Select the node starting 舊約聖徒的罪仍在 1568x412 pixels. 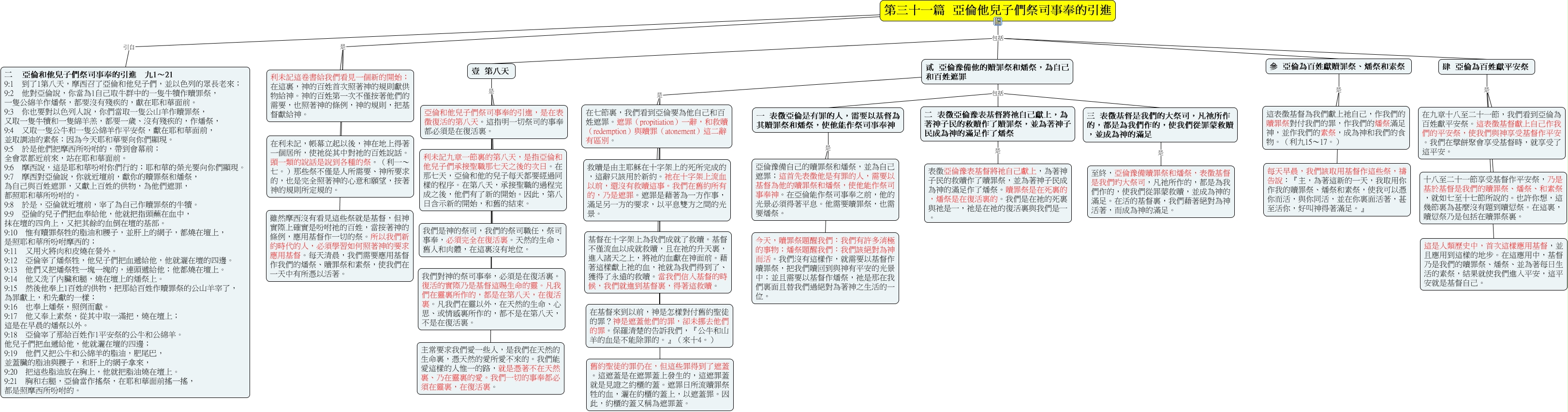coord(660,384)
